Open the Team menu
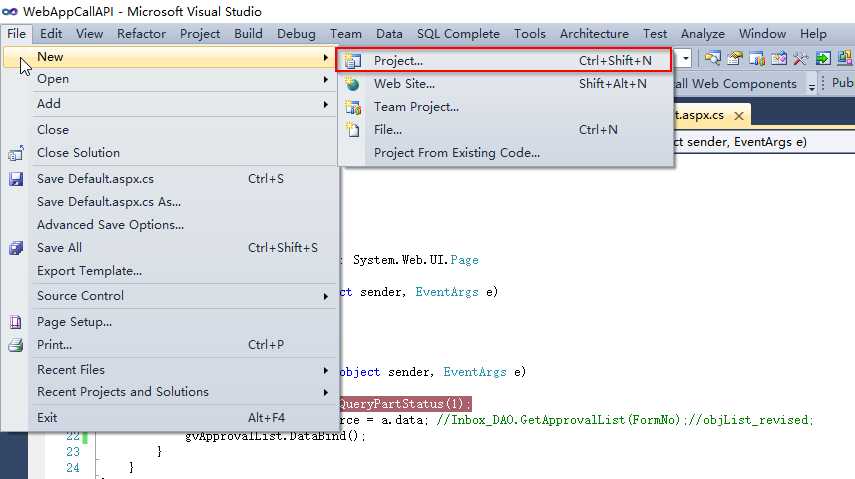Screen dimensions: 855x479 point(346,34)
